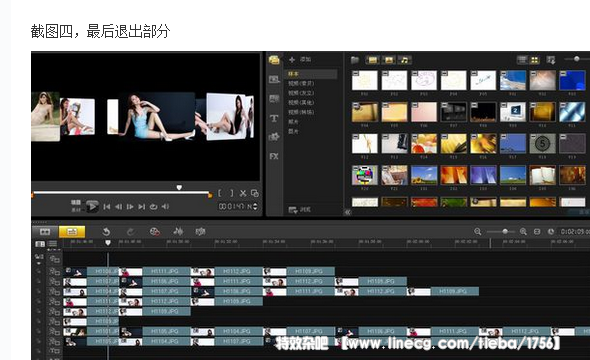The width and height of the screenshot is (590, 360).
Task: Click the Undo arrow in timeline toolbar
Action: point(106,232)
